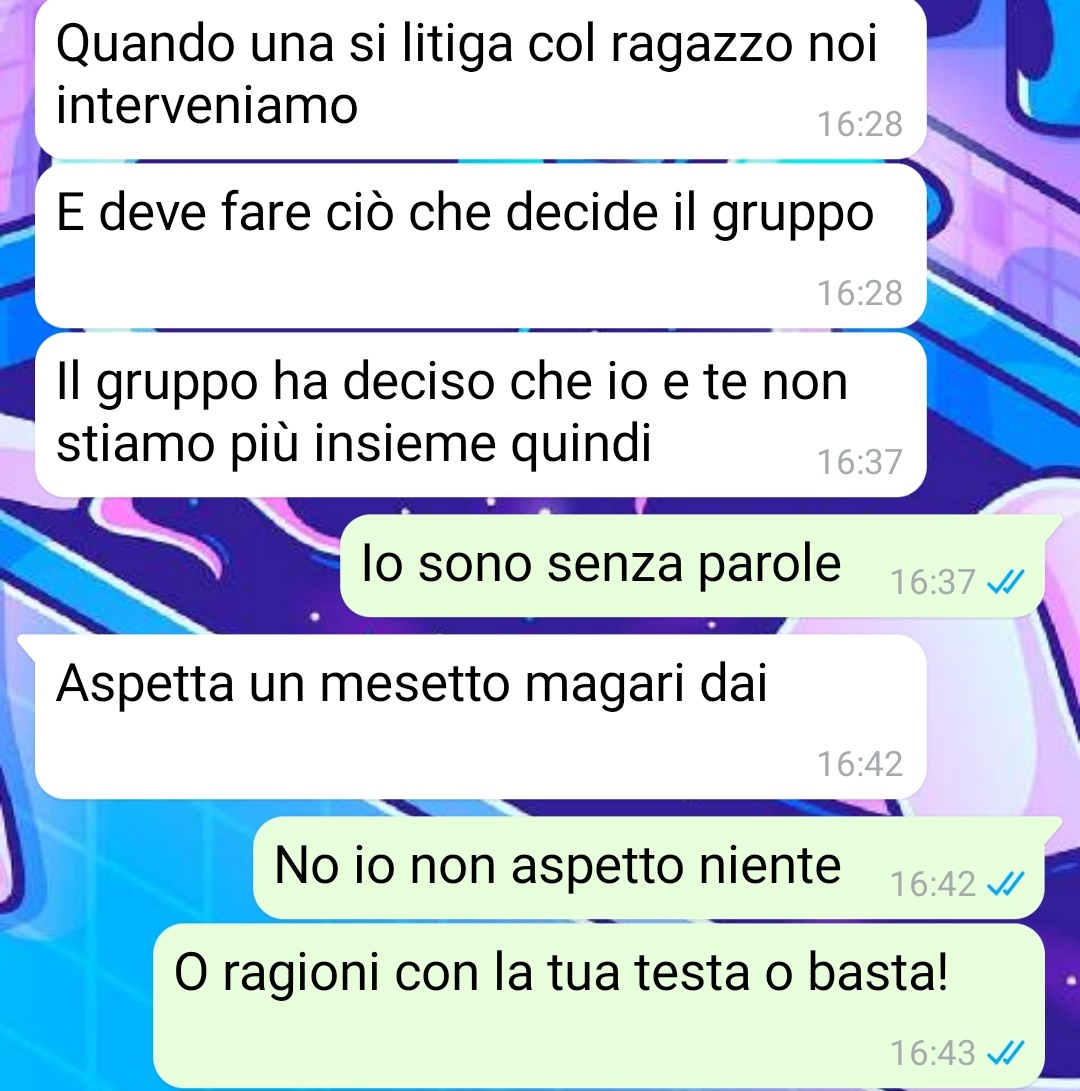Click the word 'basta!' in the last message
The height and width of the screenshot is (1091, 1080).
coord(878,971)
